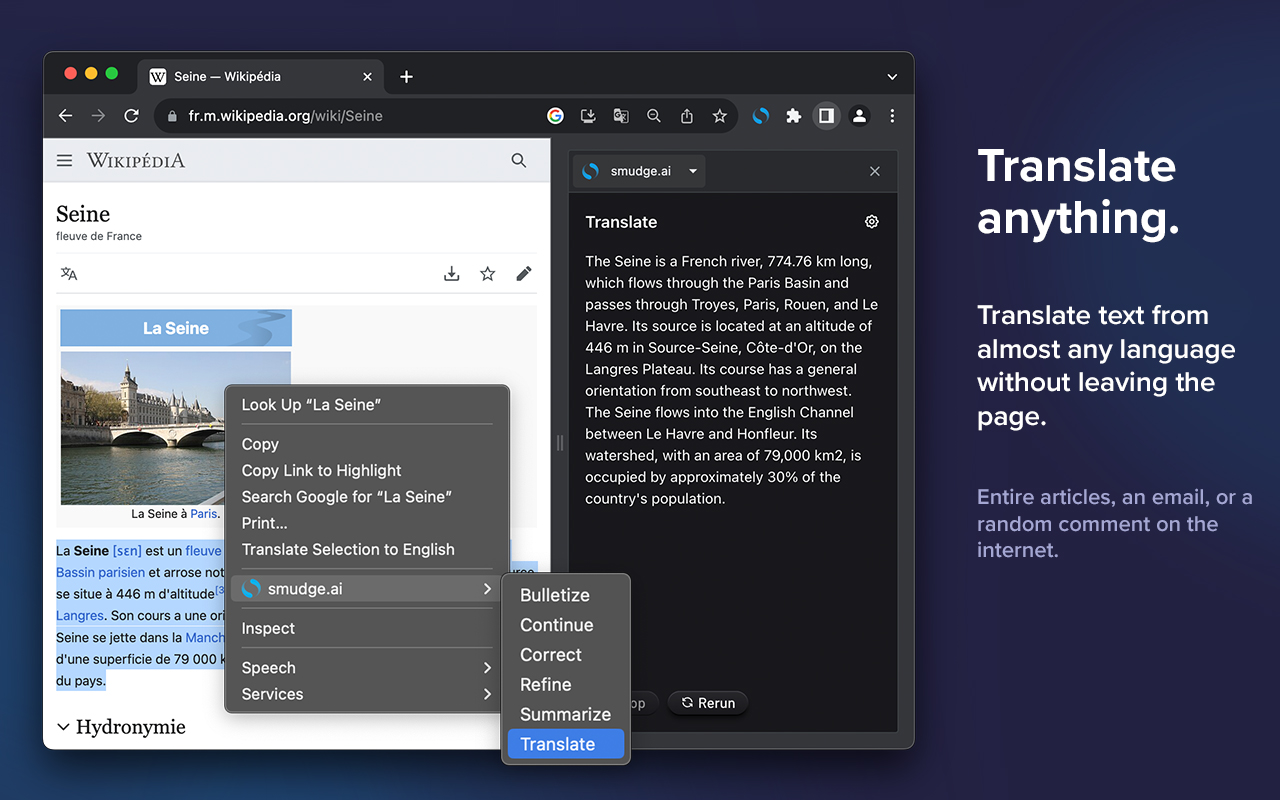Viewport: 1280px width, 800px height.
Task: Collapse the Hydronymie section chevron
Action: (x=63, y=727)
